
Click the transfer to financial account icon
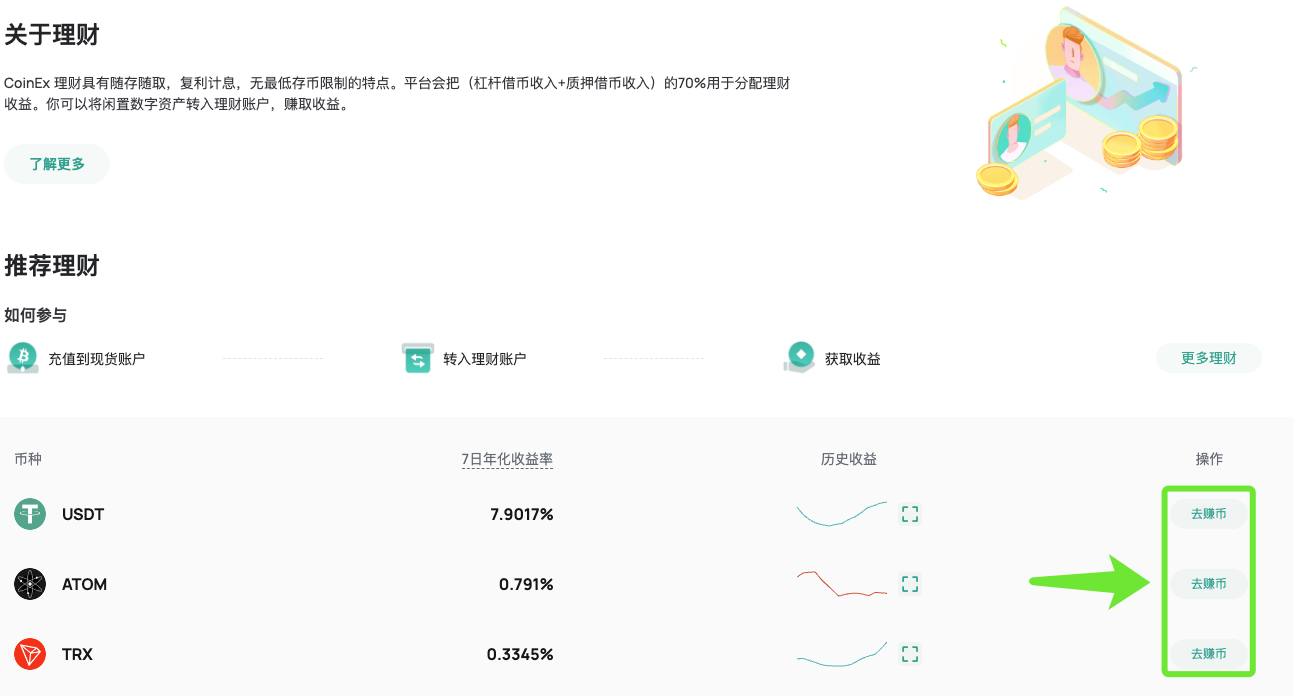point(417,358)
